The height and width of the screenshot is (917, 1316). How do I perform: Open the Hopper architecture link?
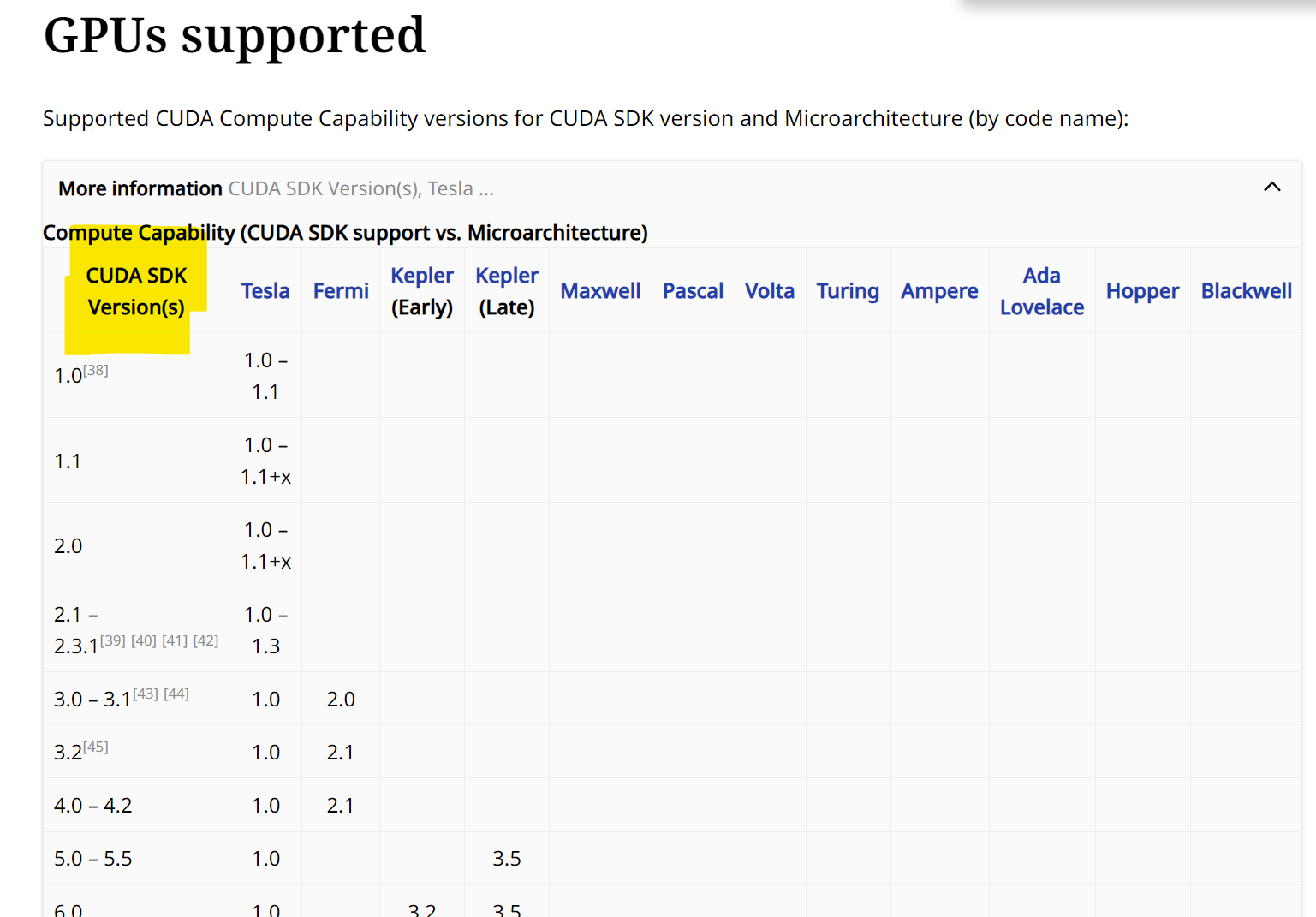tap(1142, 291)
